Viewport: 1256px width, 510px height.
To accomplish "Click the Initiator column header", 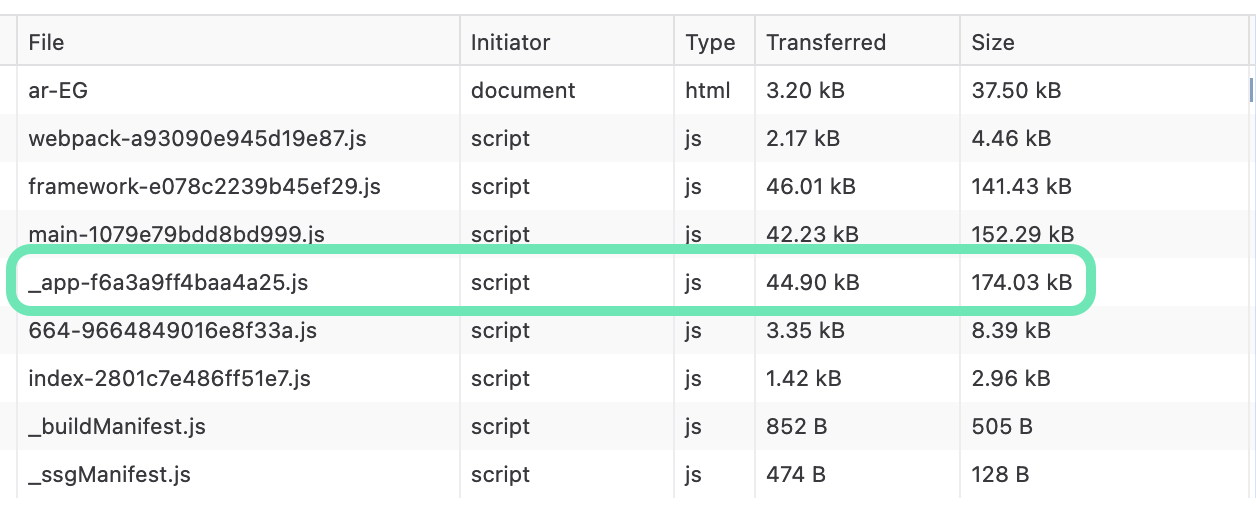I will [x=510, y=42].
